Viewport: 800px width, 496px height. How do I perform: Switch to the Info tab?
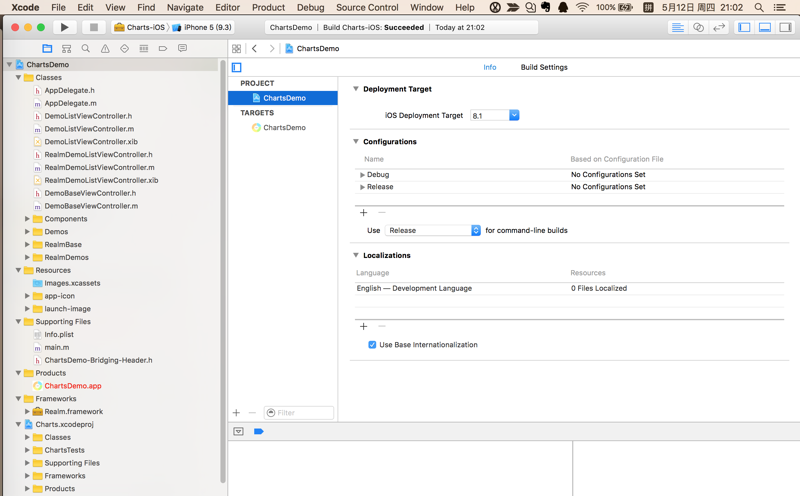(490, 67)
